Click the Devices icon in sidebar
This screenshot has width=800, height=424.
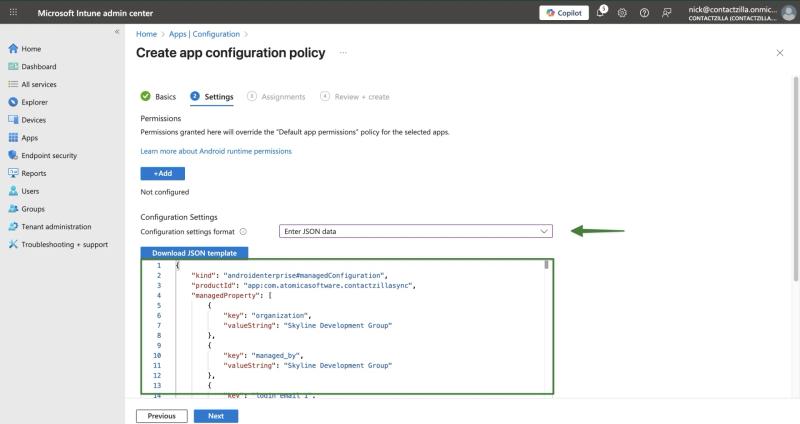coord(13,119)
